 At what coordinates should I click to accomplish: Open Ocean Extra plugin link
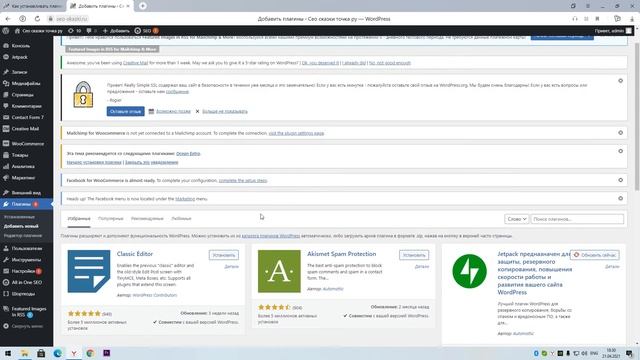(188, 153)
